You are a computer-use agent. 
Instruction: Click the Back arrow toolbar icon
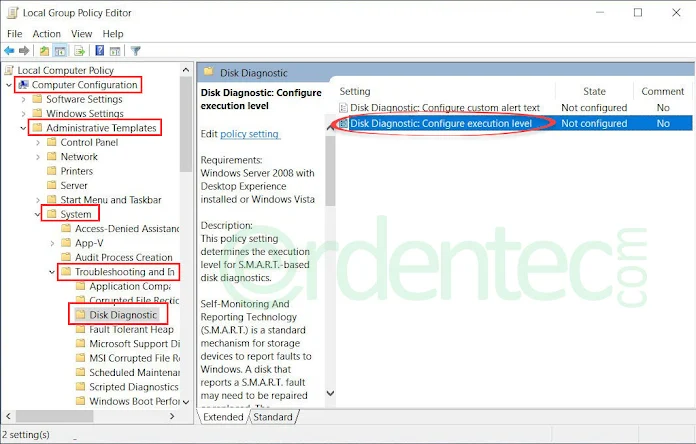(x=9, y=51)
